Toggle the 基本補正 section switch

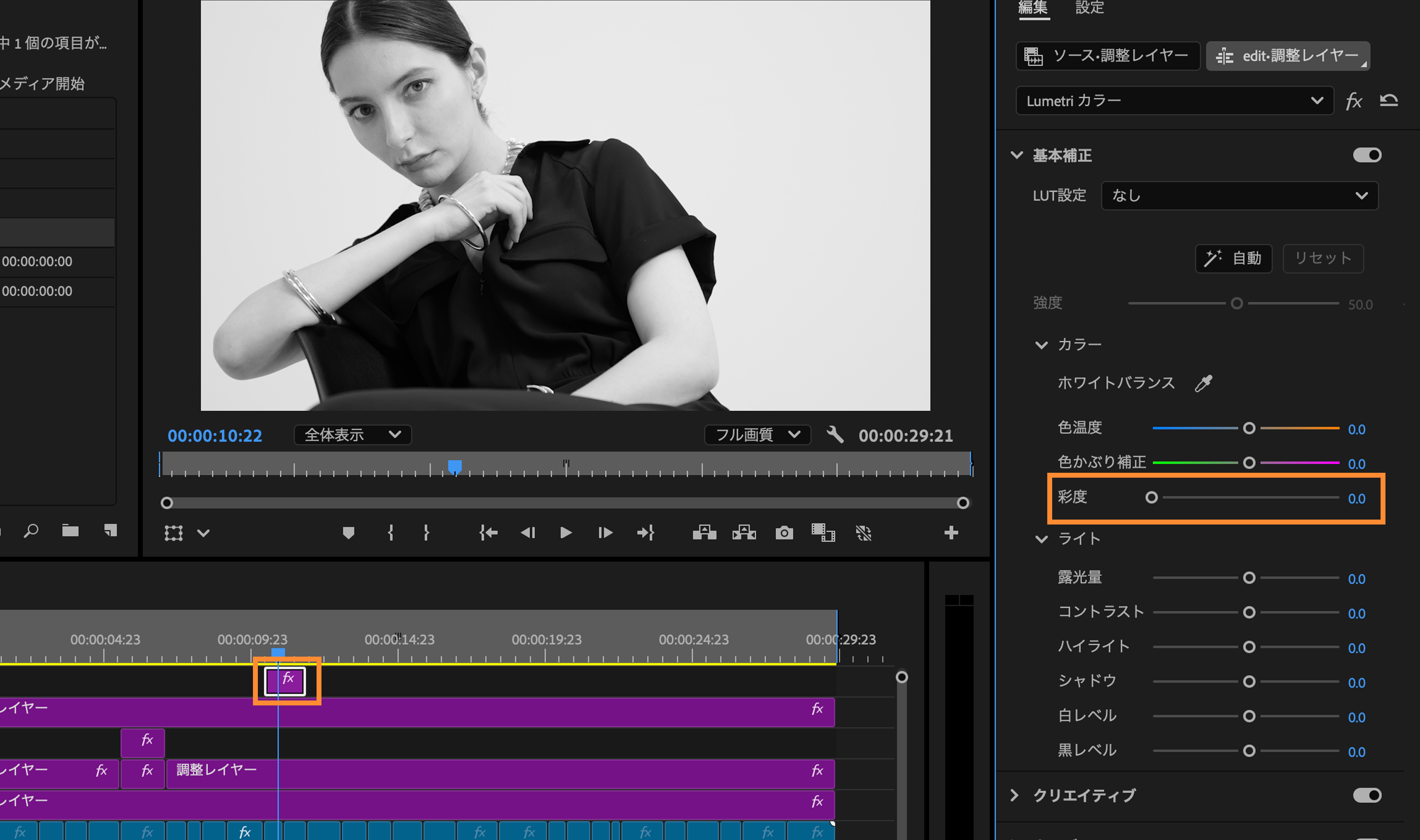tap(1366, 155)
